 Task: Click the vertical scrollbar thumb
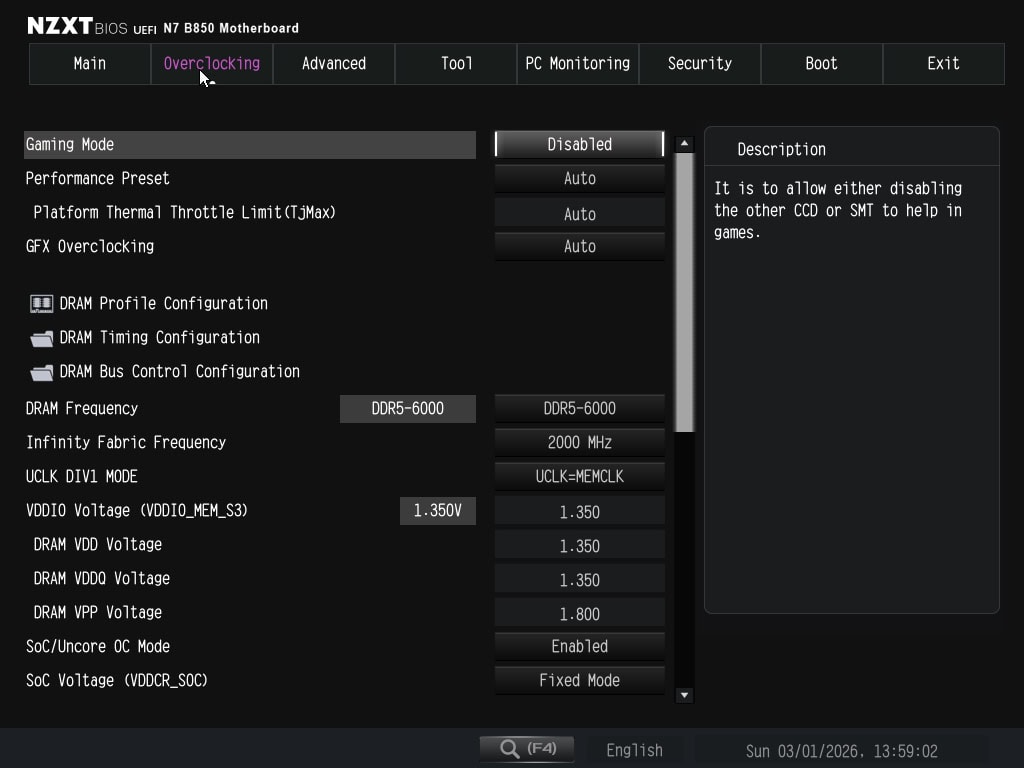(x=685, y=292)
